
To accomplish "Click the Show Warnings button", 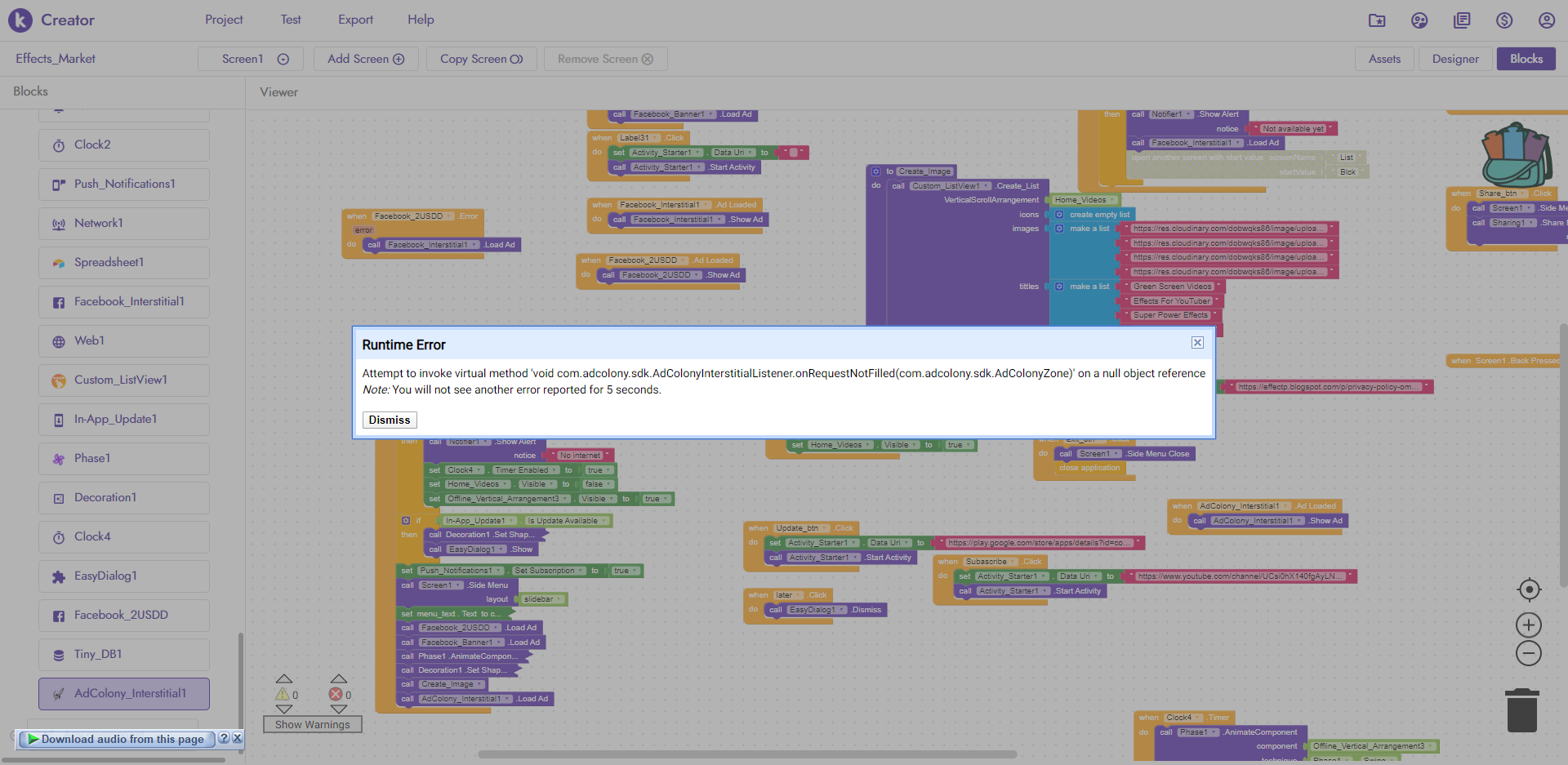I will pyautogui.click(x=312, y=724).
